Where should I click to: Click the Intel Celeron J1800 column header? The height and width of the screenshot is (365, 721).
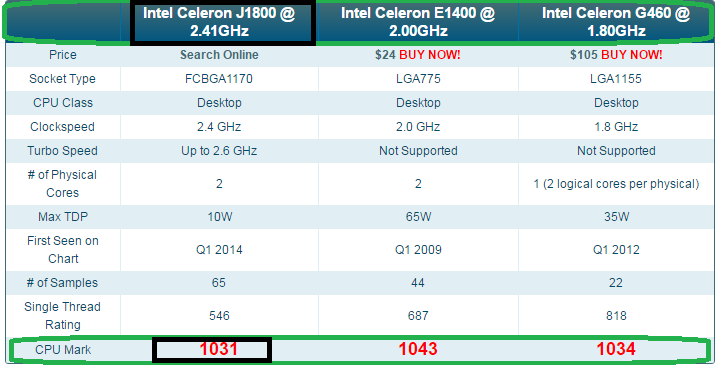[219, 22]
